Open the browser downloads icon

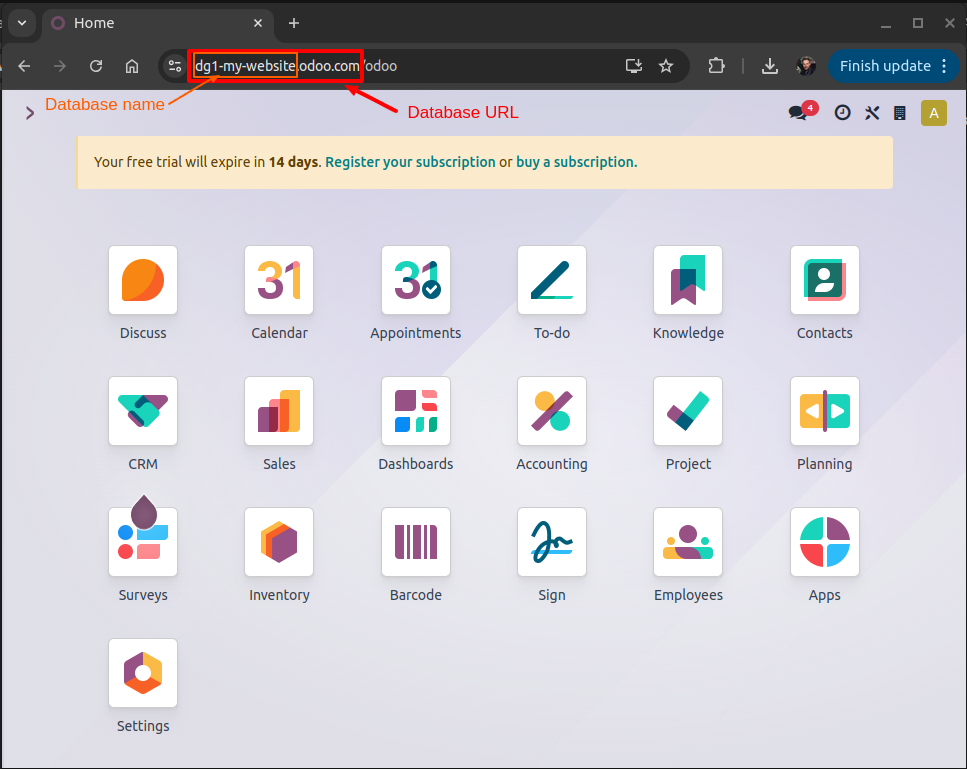(x=769, y=66)
